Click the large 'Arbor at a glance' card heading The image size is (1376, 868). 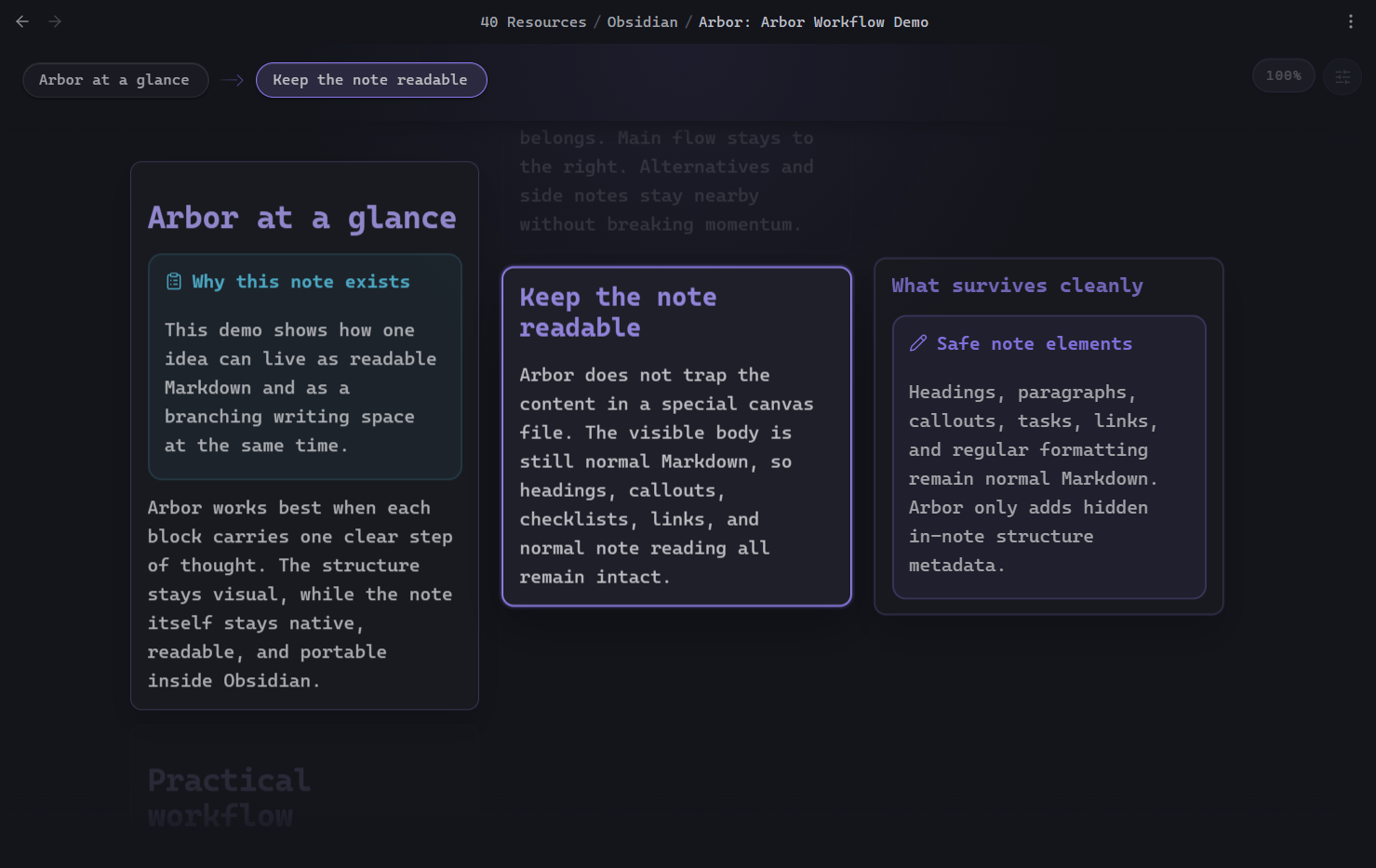302,218
